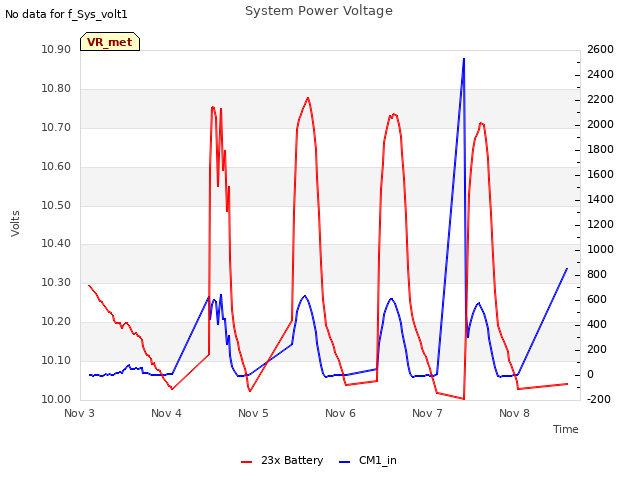Image resolution: width=640 pixels, height=480 pixels.
Task: Click the '10.40' left axis value
Action: (x=56, y=244)
